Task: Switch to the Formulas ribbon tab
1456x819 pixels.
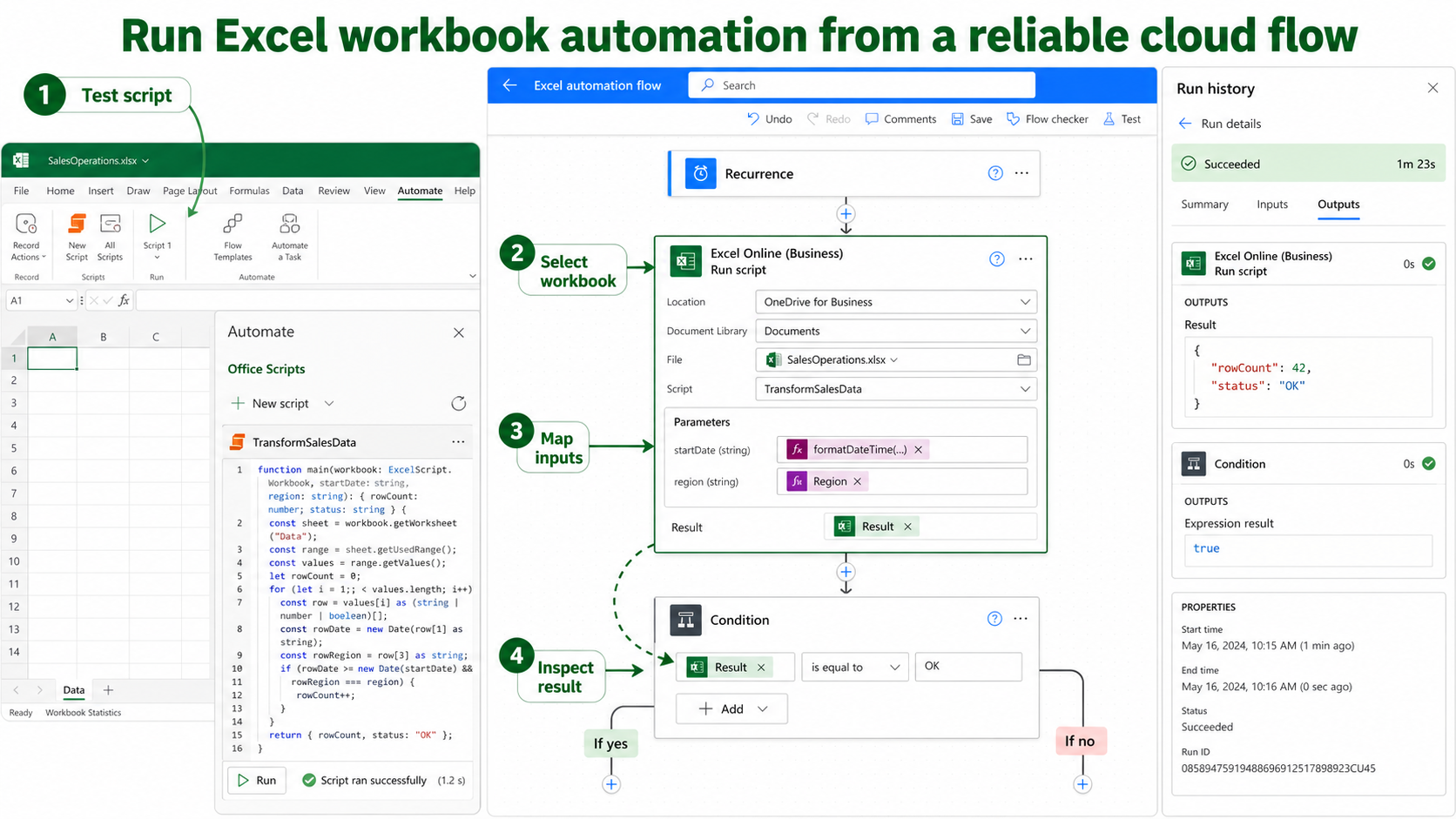Action: (x=249, y=191)
